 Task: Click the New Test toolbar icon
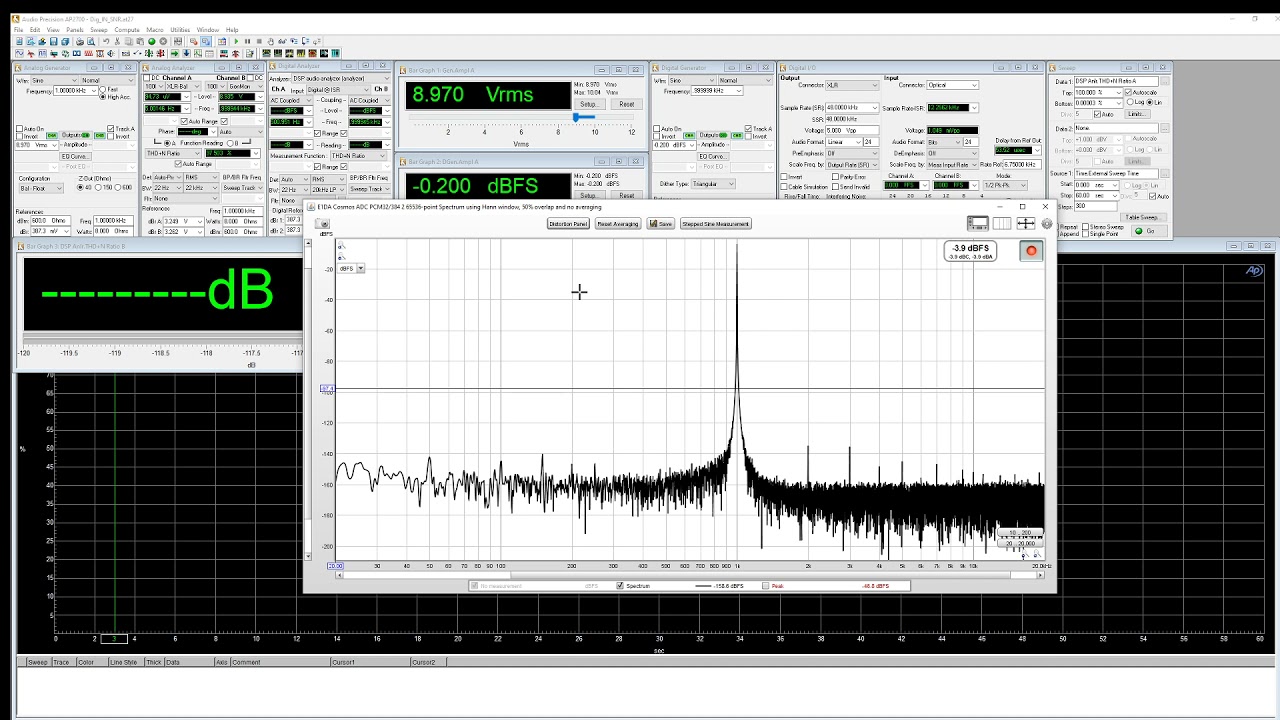tap(19, 41)
